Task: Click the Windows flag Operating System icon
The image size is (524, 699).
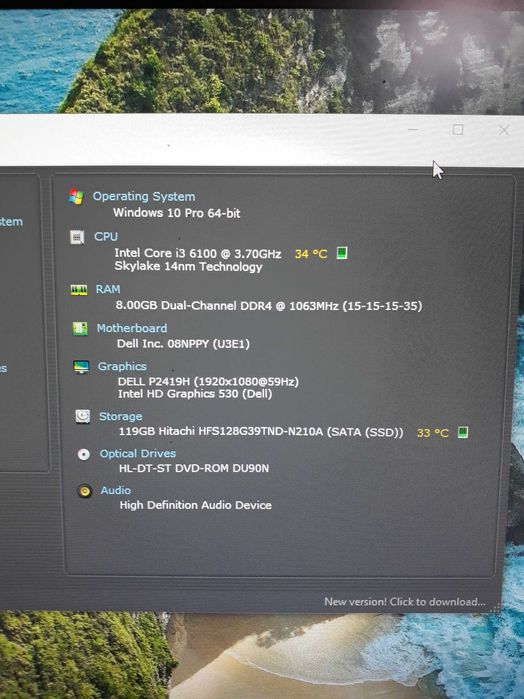Action: tap(76, 197)
